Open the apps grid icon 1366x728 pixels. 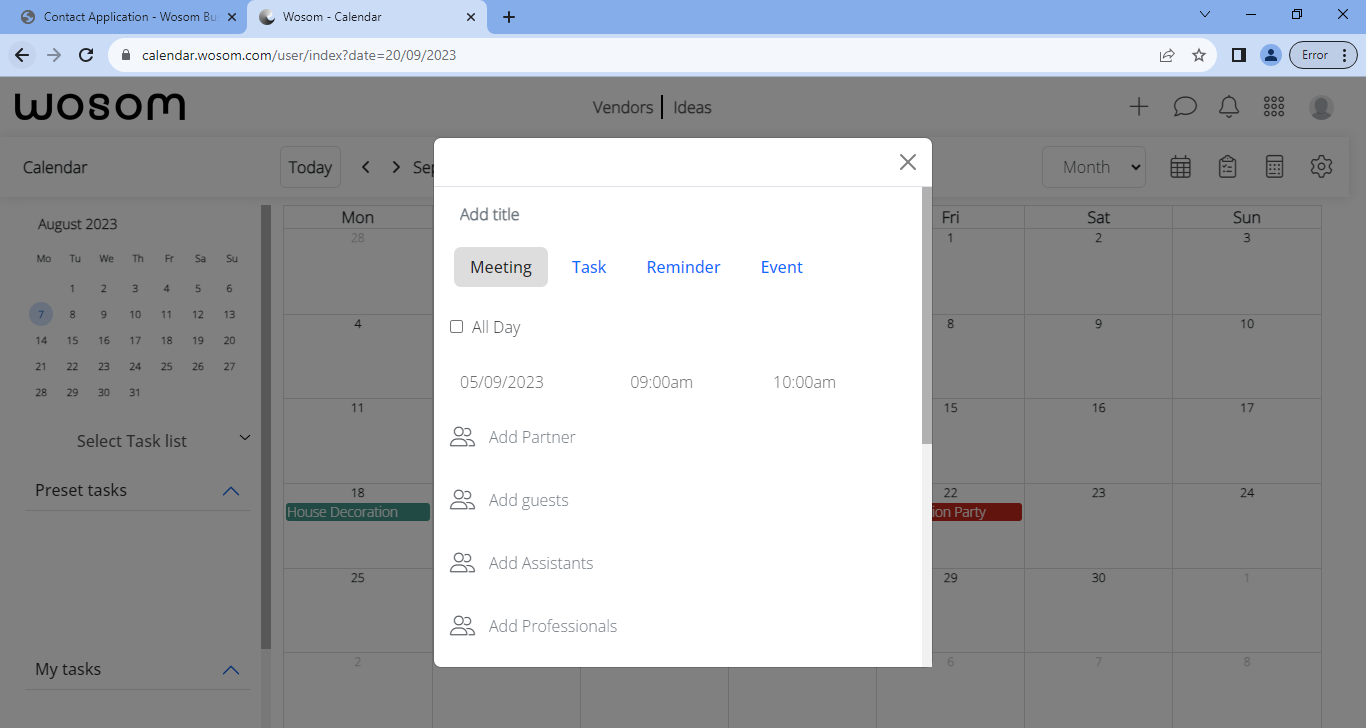click(1273, 106)
